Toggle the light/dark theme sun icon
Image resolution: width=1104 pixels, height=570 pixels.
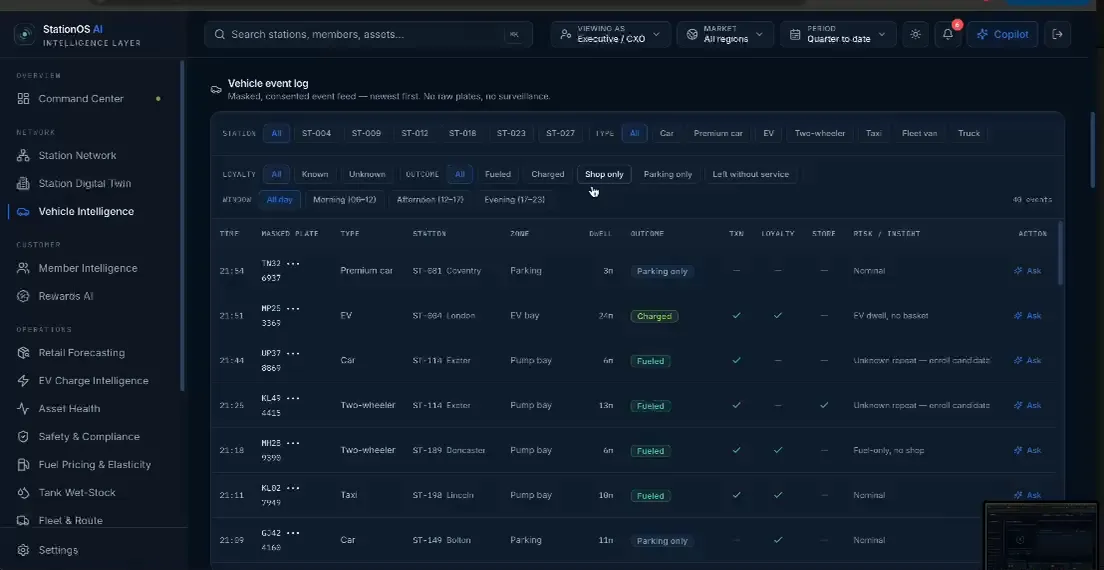coord(915,34)
